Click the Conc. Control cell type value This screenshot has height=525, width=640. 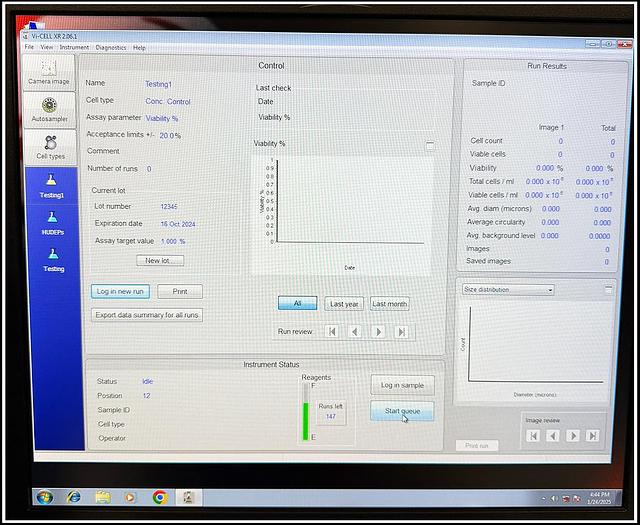coord(168,102)
